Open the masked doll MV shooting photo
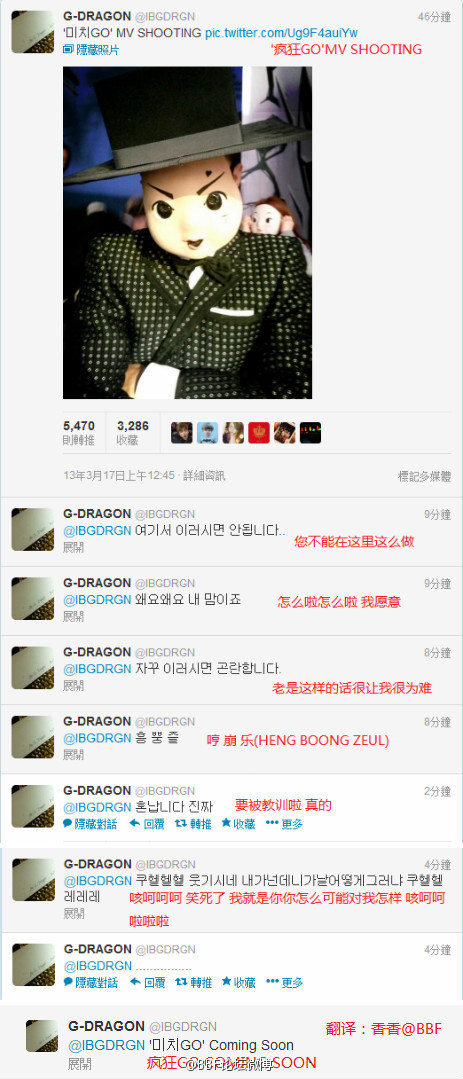463x1079 pixels. tap(187, 233)
